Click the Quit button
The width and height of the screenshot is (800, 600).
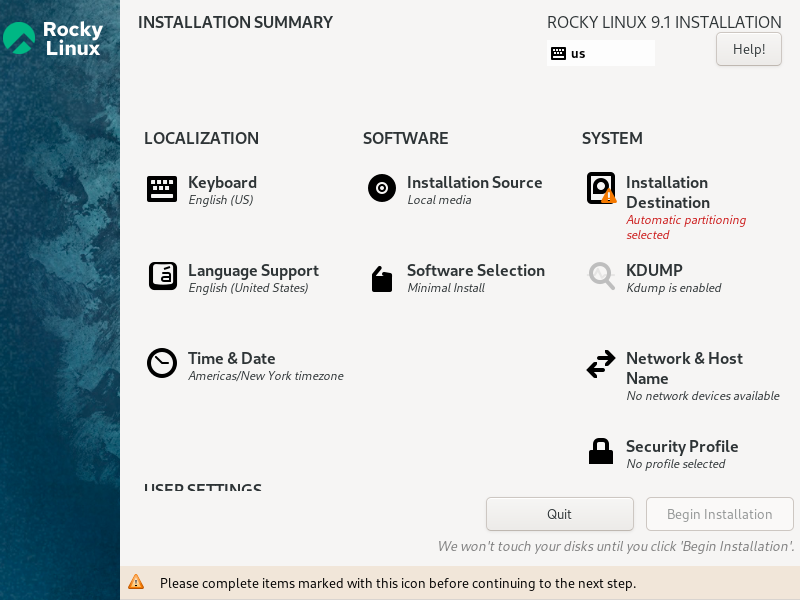pos(560,514)
